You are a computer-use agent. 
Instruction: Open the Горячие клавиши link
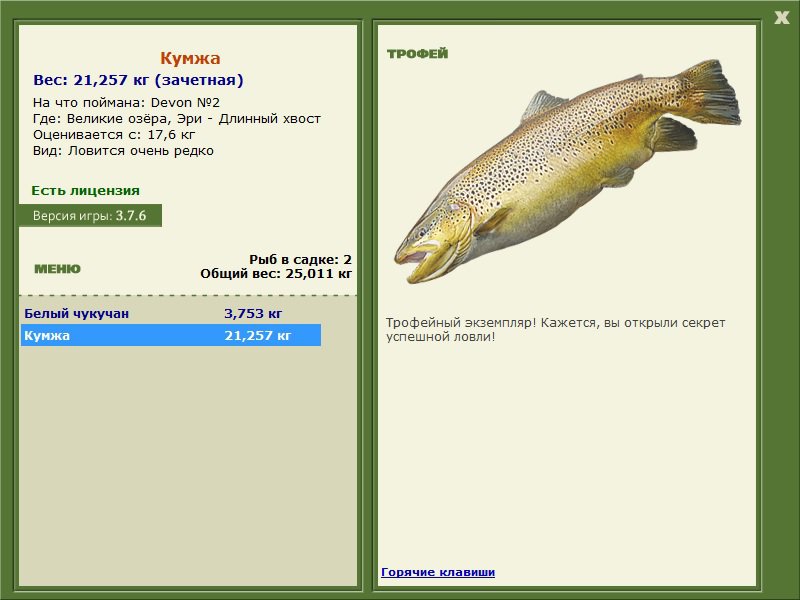coord(438,572)
